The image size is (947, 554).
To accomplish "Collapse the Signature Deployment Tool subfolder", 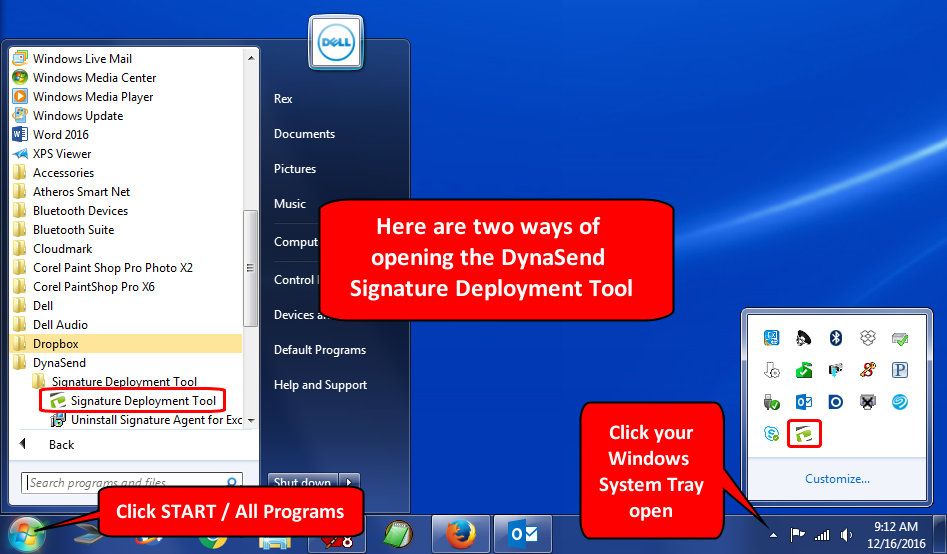I will 114,381.
